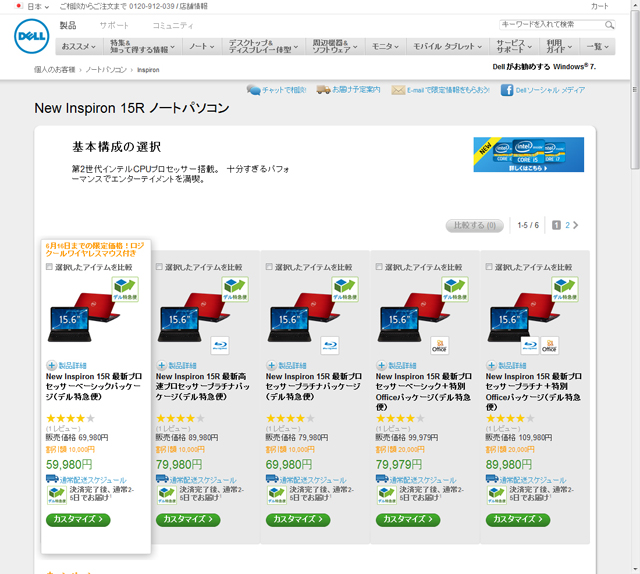Check compare box for the 69,980円 package

(x=269, y=267)
